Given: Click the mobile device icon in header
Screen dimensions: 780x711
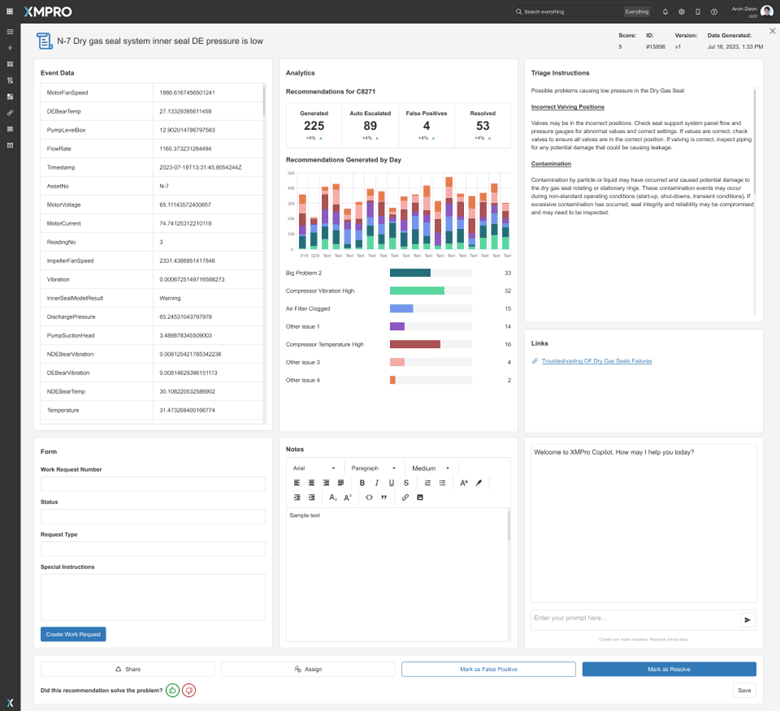Looking at the screenshot, I should [x=698, y=12].
